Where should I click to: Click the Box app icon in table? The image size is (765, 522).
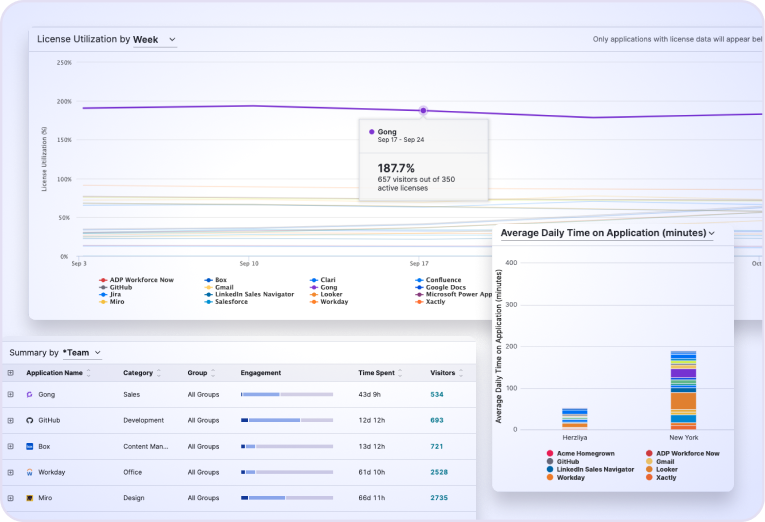click(x=29, y=446)
